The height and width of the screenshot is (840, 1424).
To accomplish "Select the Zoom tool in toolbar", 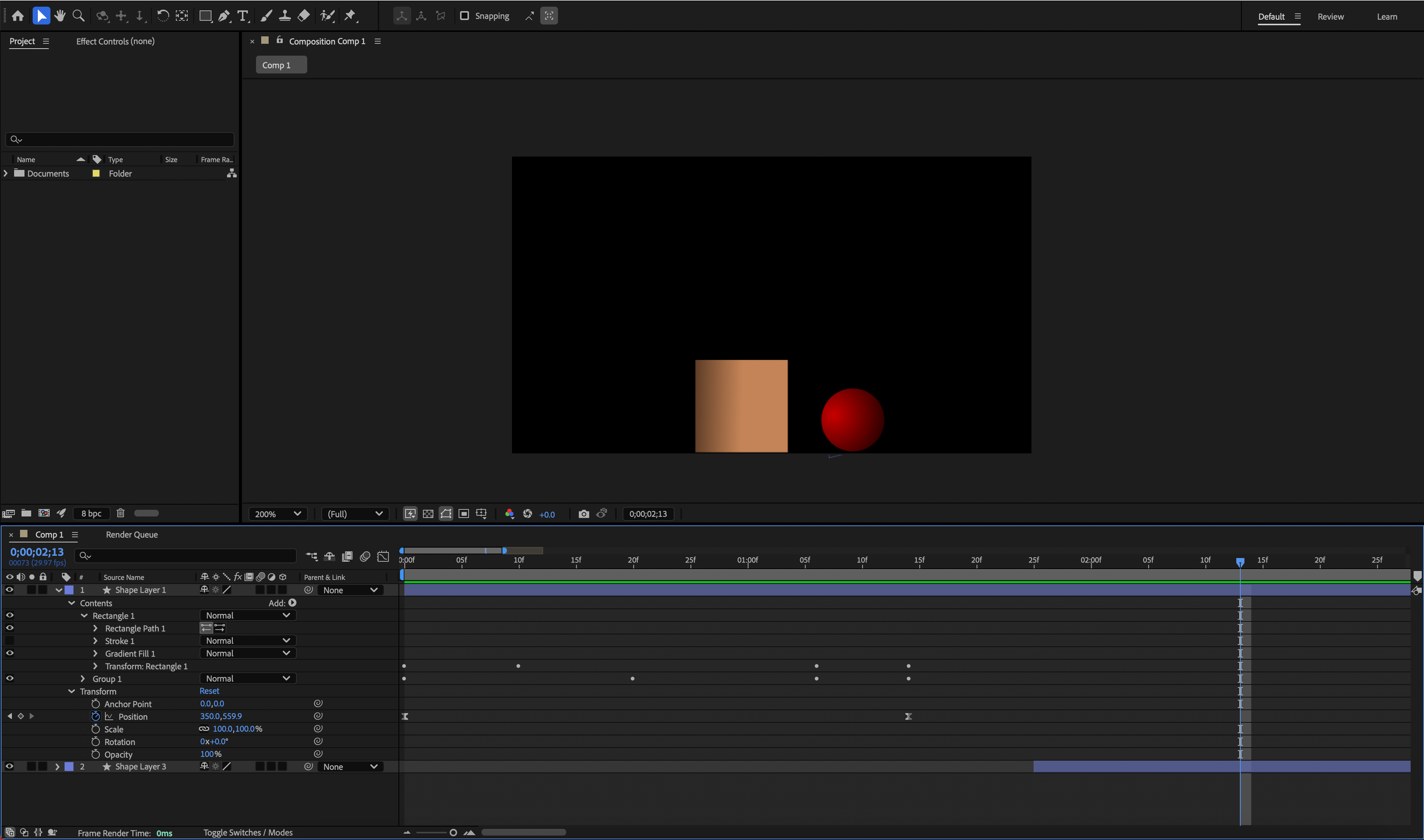I will 79,16.
